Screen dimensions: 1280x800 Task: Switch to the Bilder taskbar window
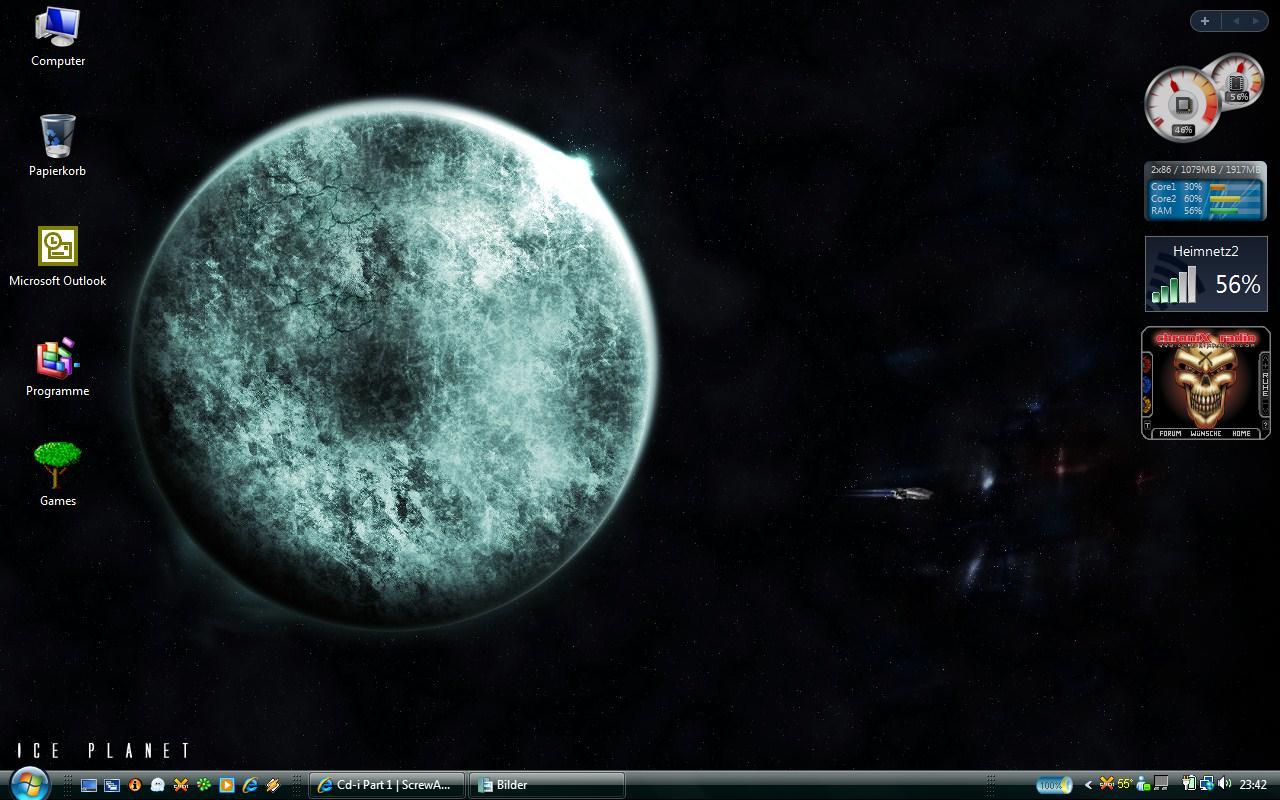(x=546, y=785)
